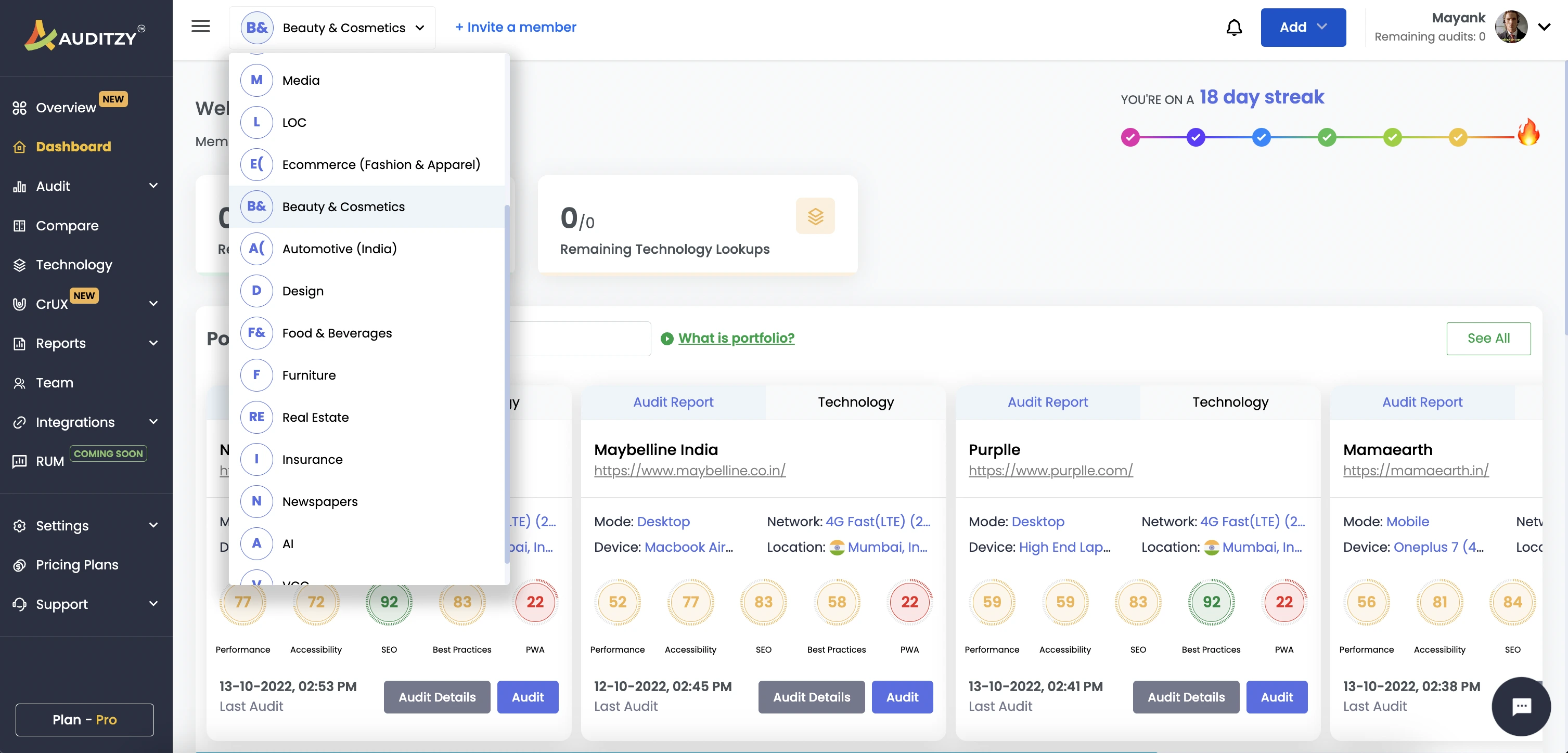1568x753 pixels.
Task: Click the Support headset icon
Action: click(19, 604)
